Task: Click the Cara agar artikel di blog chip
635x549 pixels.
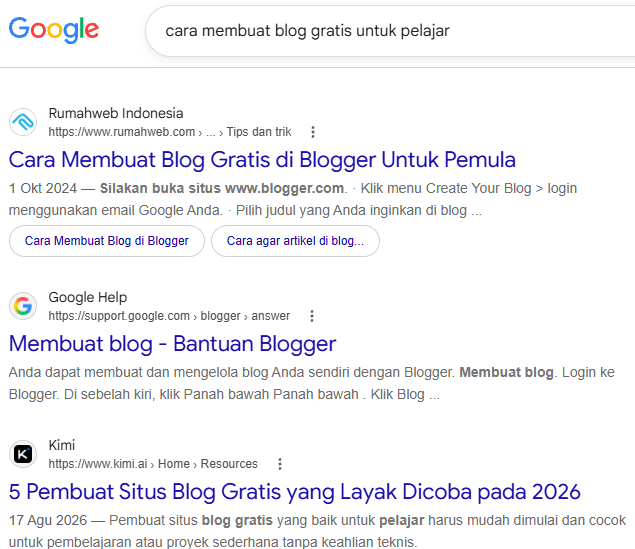Action: tap(295, 241)
